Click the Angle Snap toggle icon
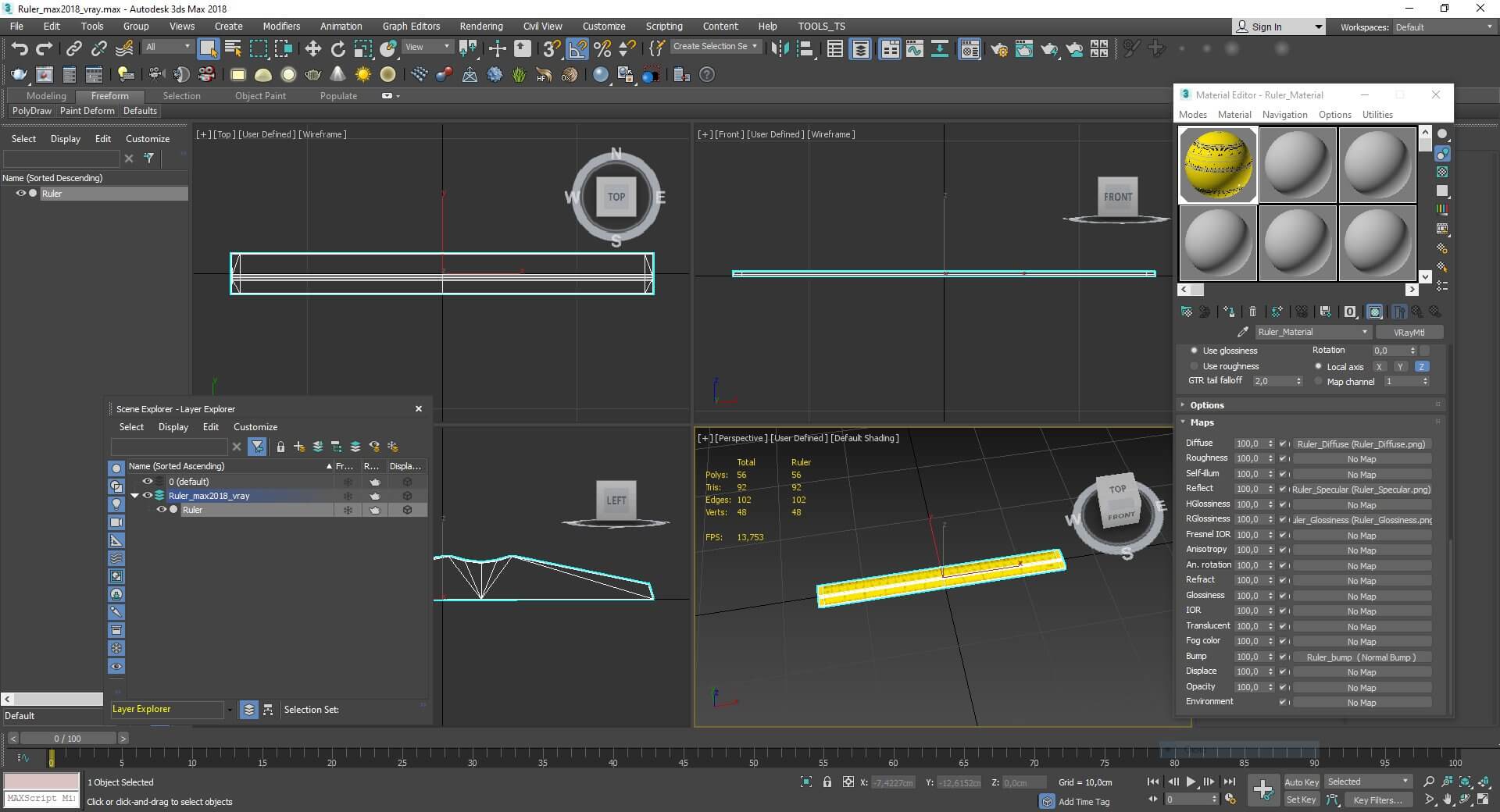Image resolution: width=1500 pixels, height=812 pixels. 577,48
